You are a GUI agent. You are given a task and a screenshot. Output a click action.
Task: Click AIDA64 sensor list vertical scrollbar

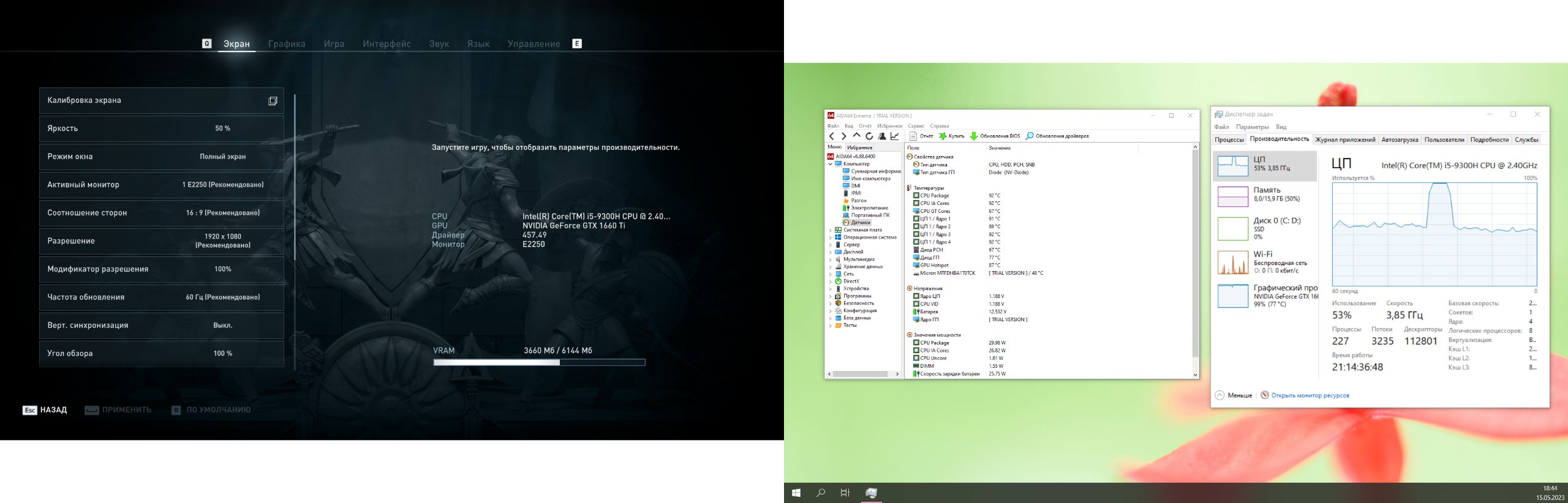point(1195,254)
